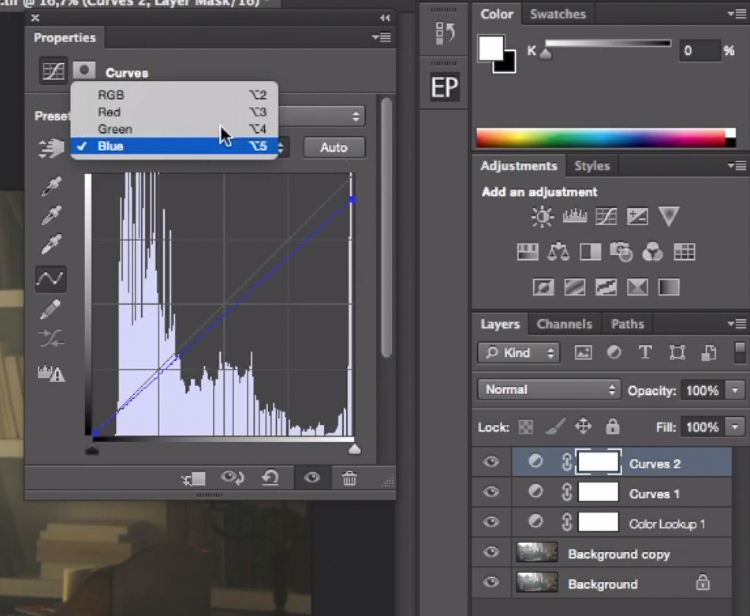Hide the Curves 1 layer
The image size is (750, 616).
(491, 492)
